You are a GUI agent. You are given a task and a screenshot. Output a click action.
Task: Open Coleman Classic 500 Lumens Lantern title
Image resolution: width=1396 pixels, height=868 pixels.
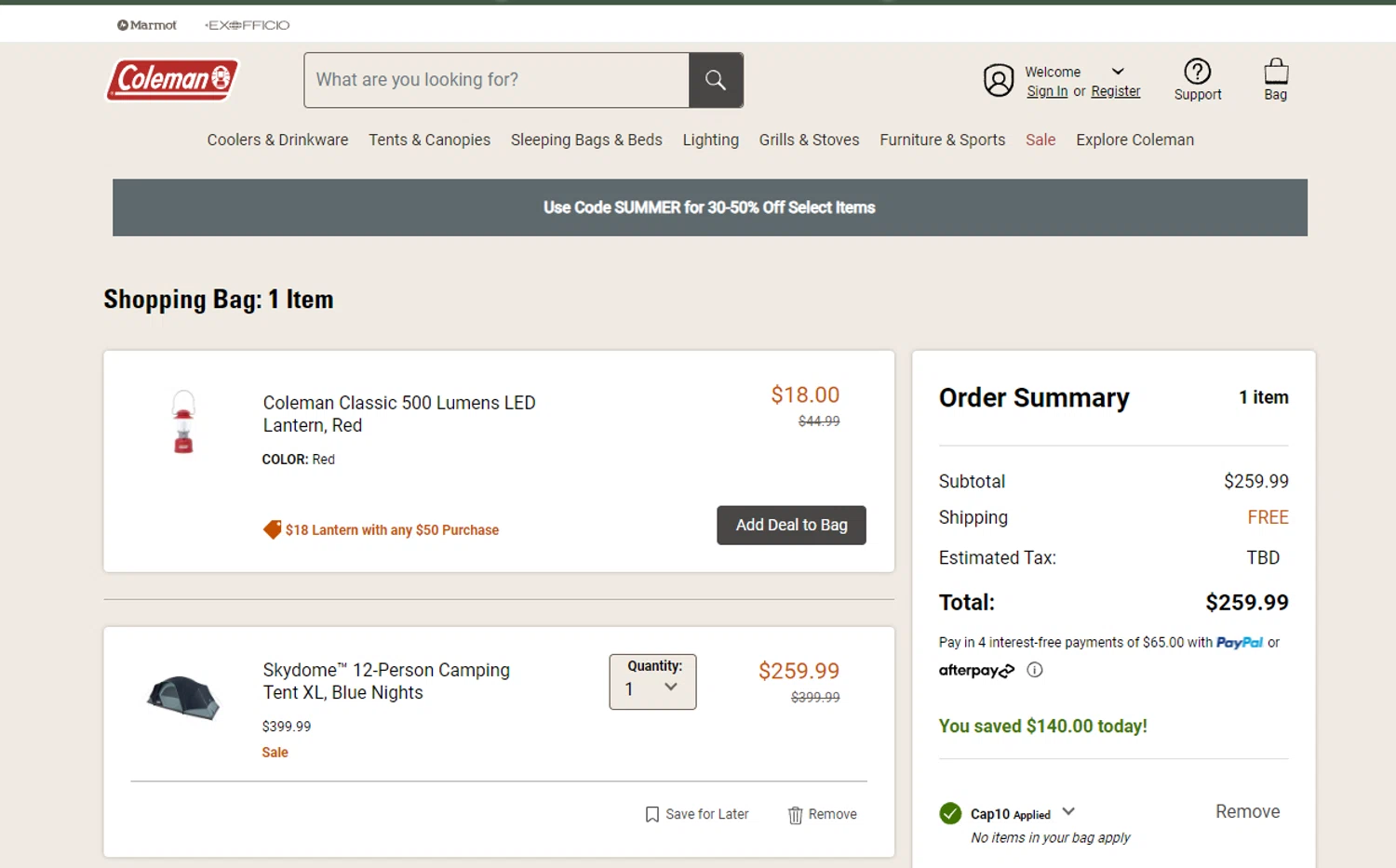(x=399, y=414)
